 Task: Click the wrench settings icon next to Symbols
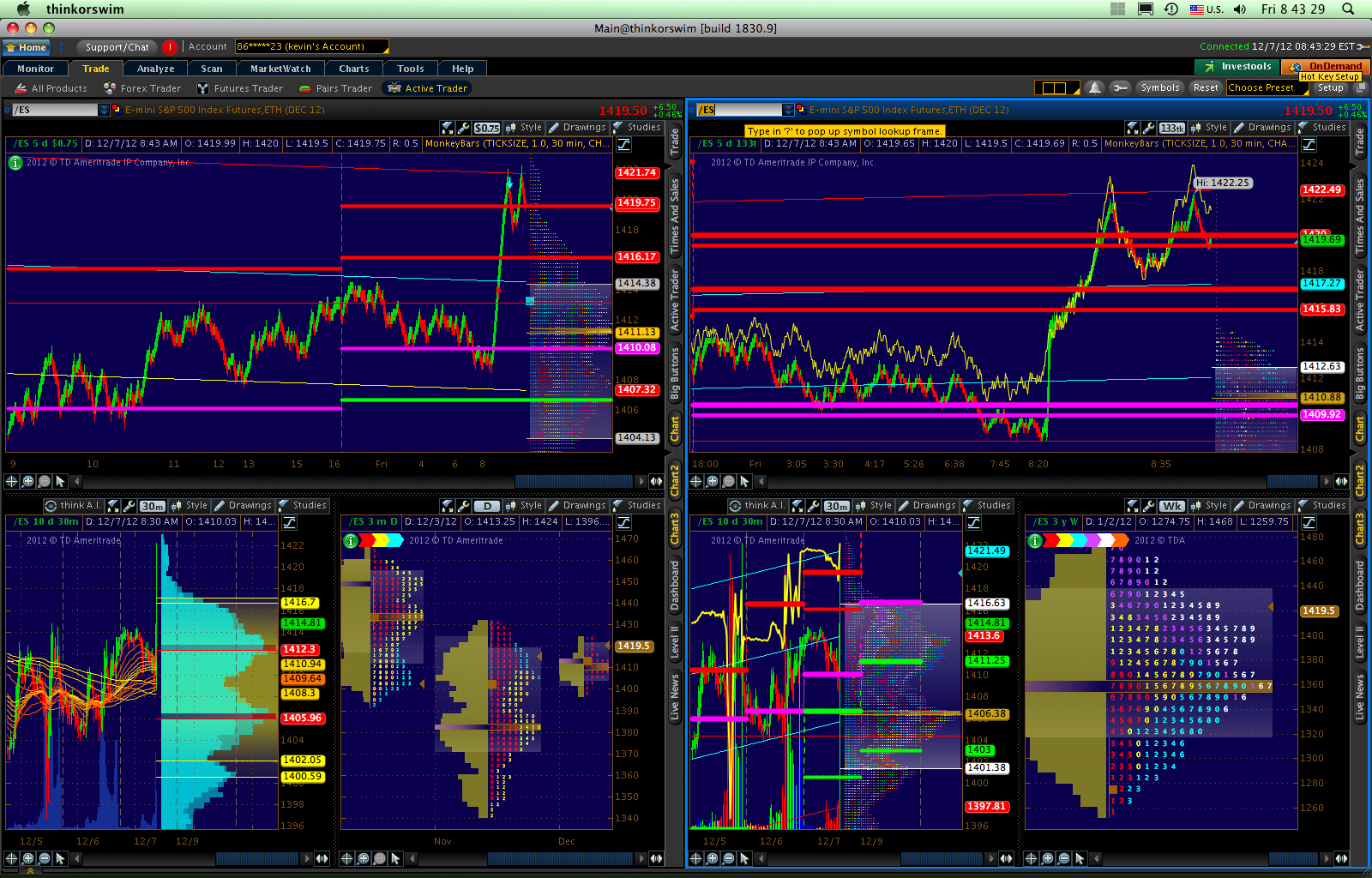[1119, 87]
